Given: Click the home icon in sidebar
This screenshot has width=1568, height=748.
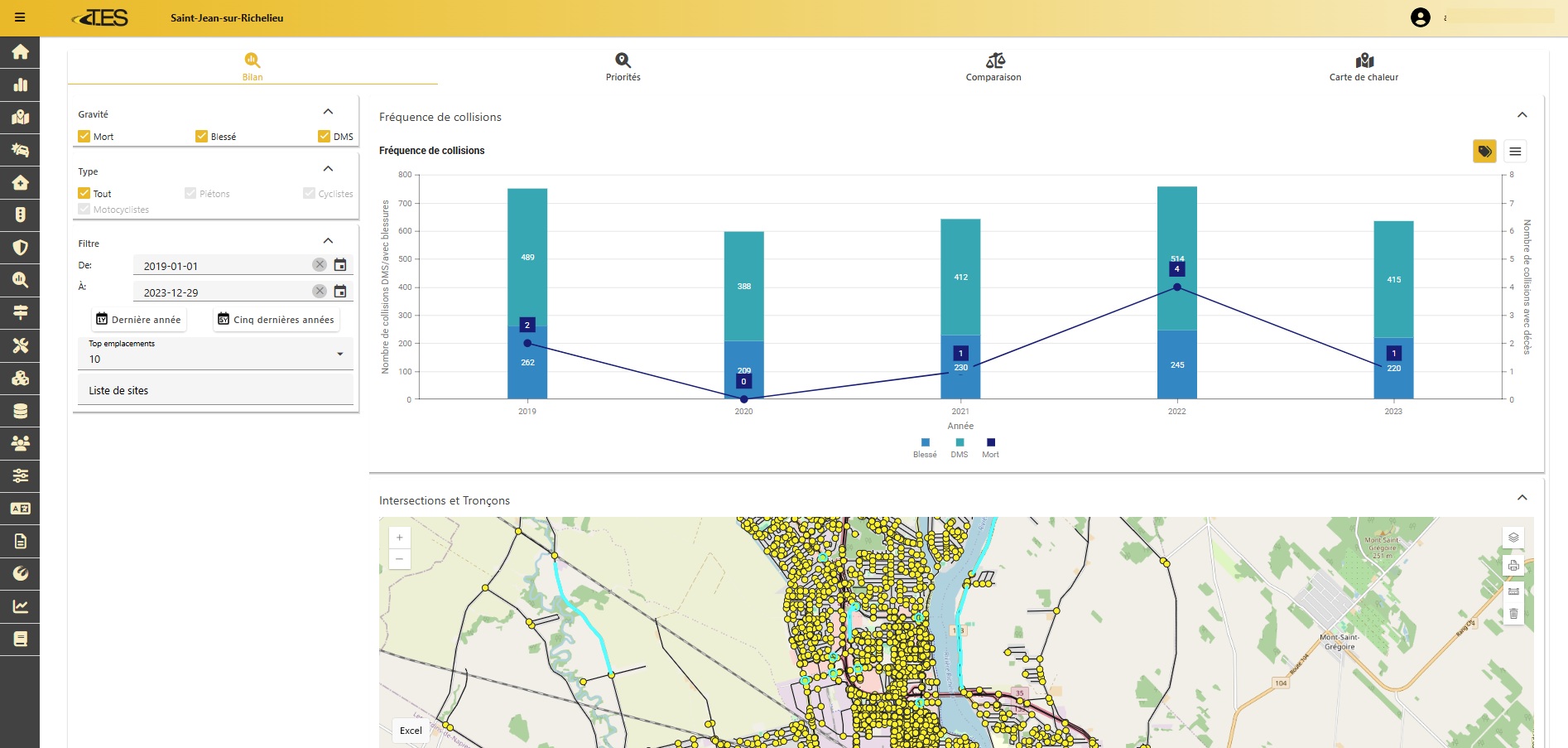Looking at the screenshot, I should pos(20,52).
